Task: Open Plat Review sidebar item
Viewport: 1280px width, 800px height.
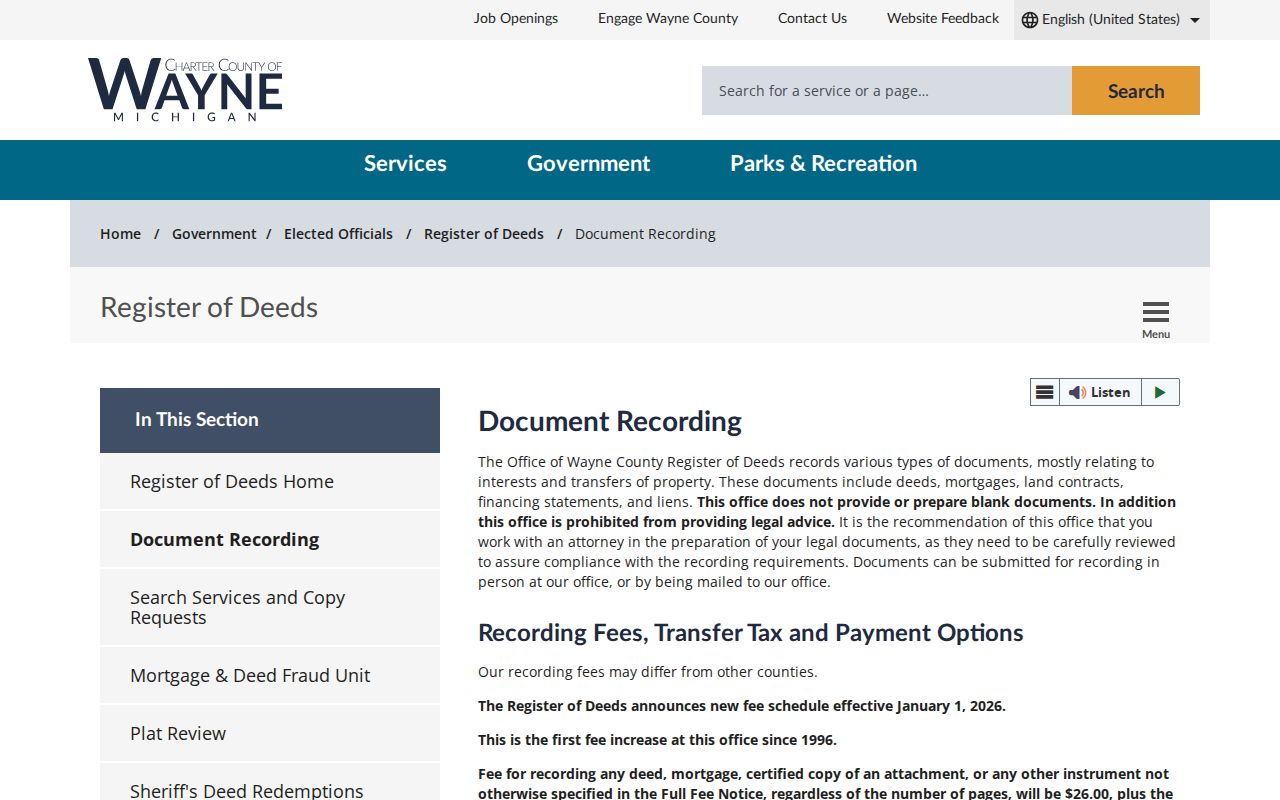Action: pyautogui.click(x=270, y=734)
